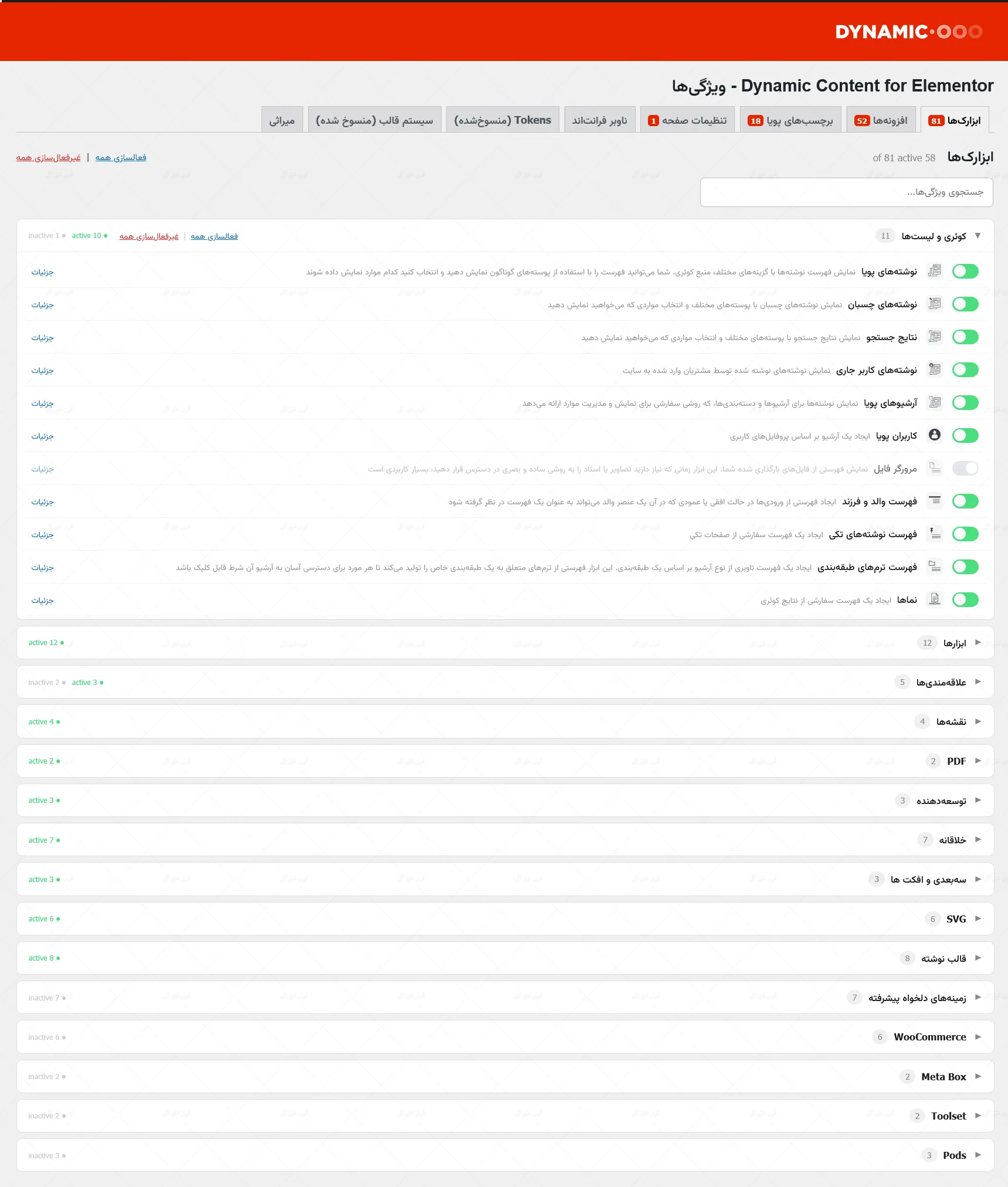Open the ناوبر فرانت‌اند tab
This screenshot has width=1008, height=1187.
pos(600,120)
